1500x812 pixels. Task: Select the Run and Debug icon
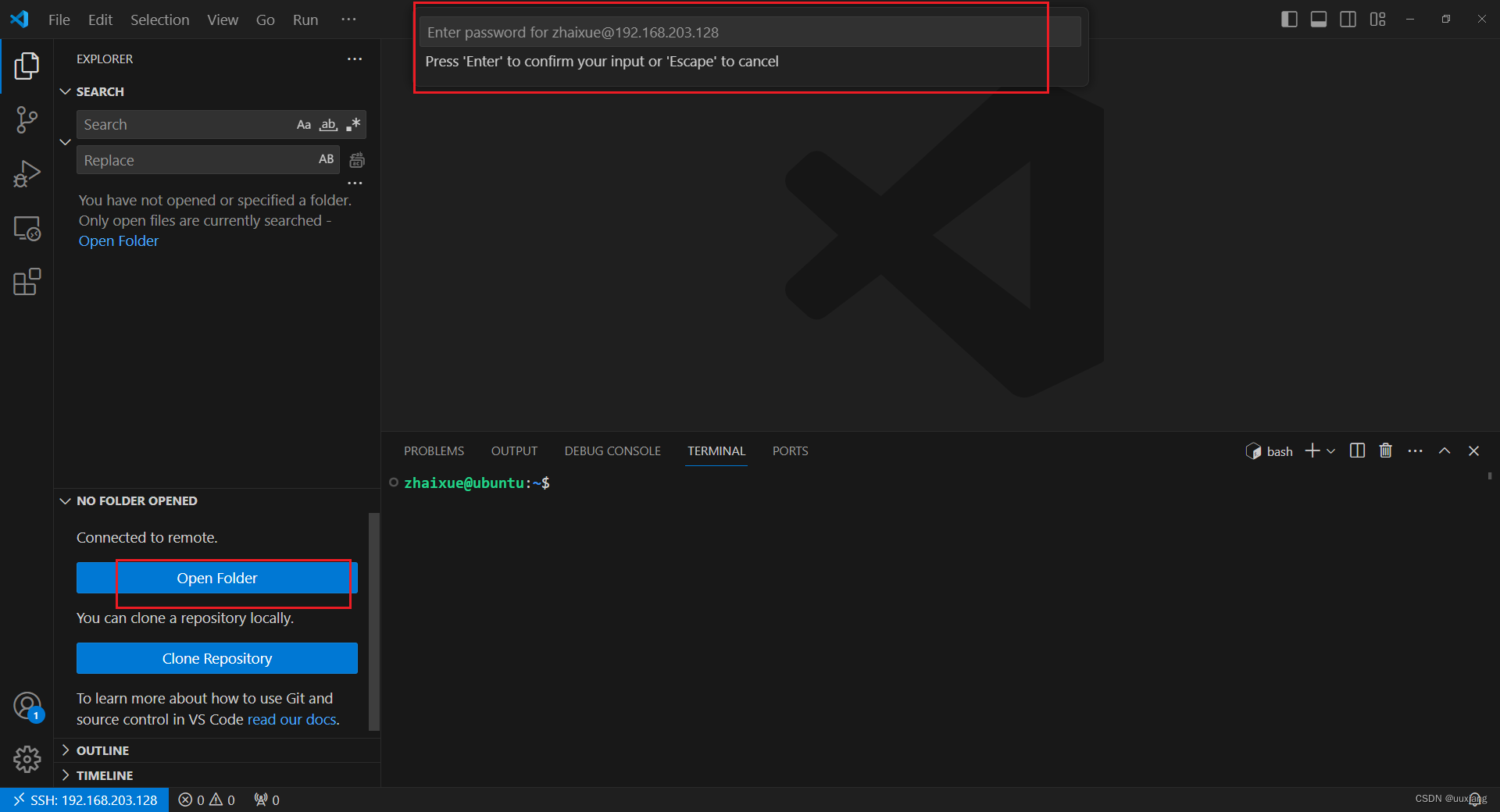27,173
